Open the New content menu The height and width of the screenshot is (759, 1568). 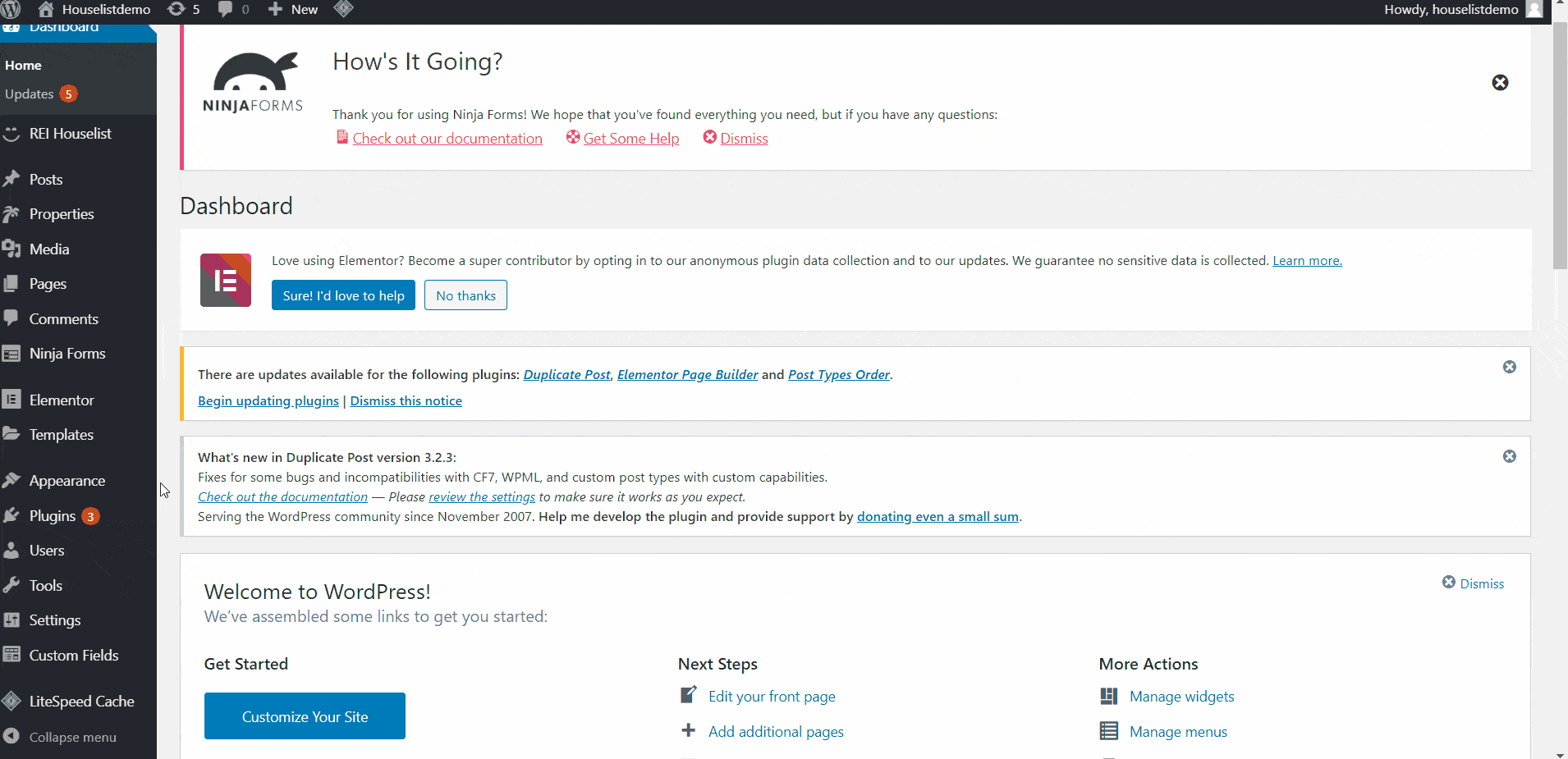[x=293, y=9]
